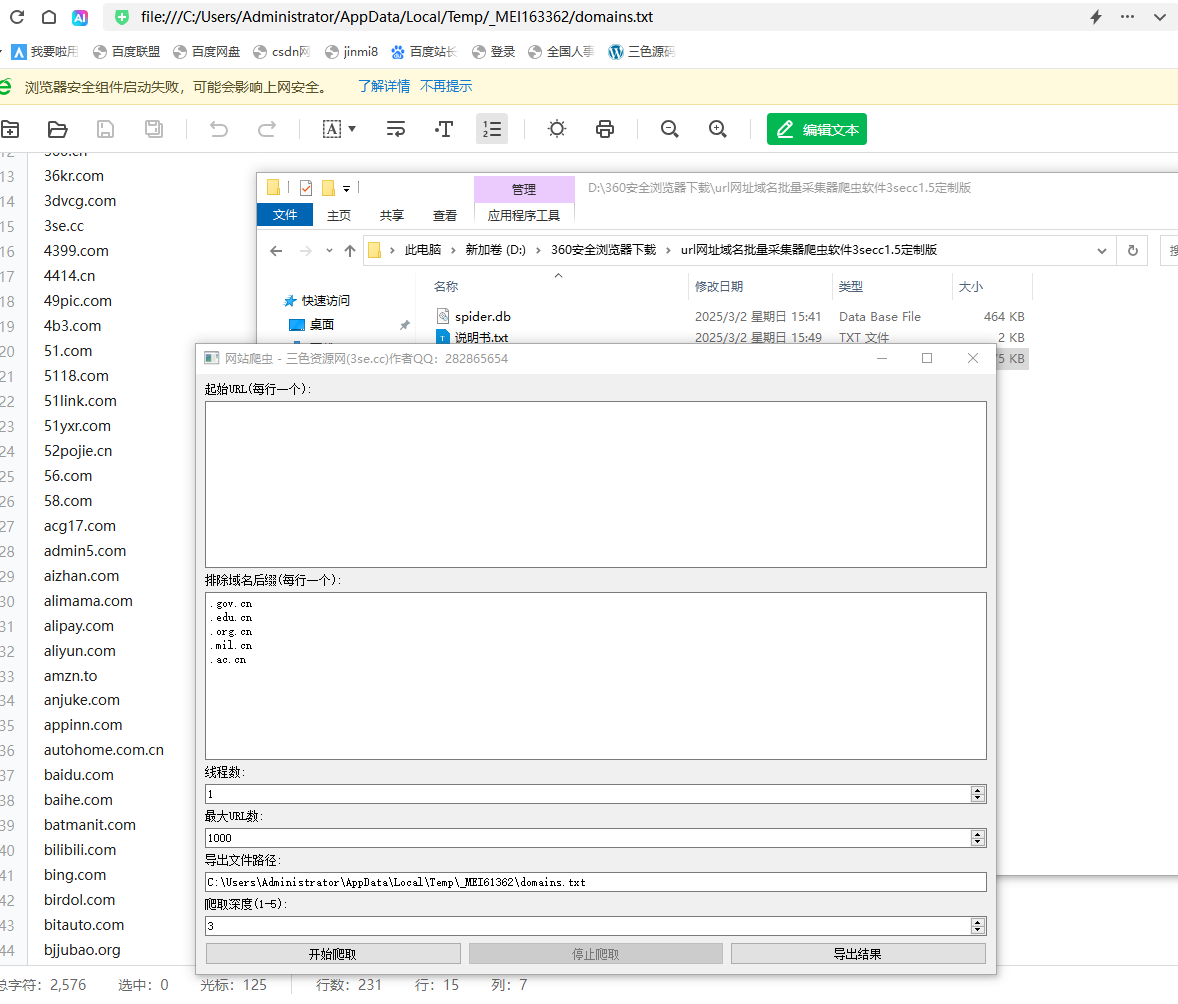Open the text encoding dropdown arrow
This screenshot has height=1004, width=1178.
pyautogui.click(x=352, y=129)
